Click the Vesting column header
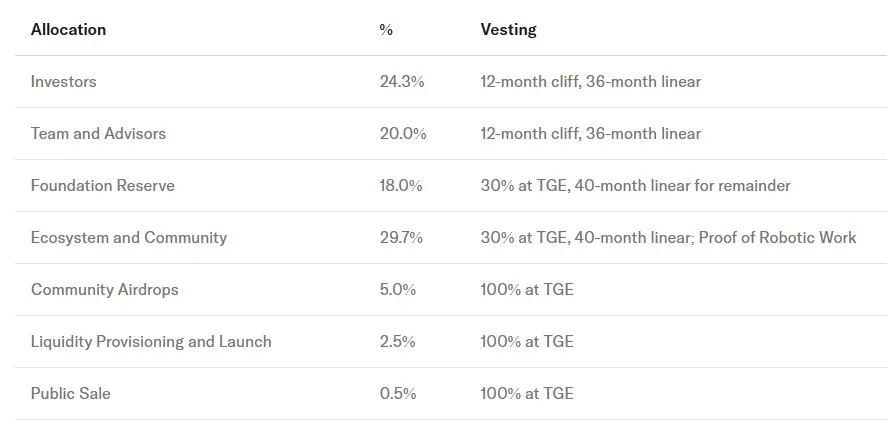 pyautogui.click(x=508, y=30)
